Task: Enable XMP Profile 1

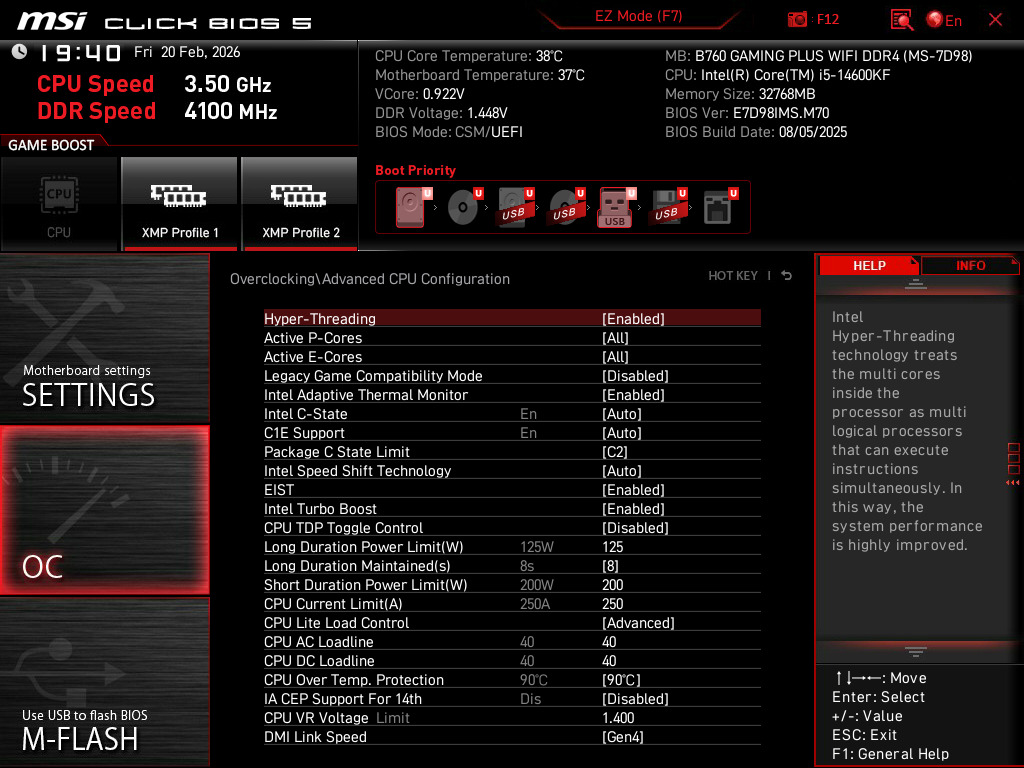Action: tap(180, 204)
